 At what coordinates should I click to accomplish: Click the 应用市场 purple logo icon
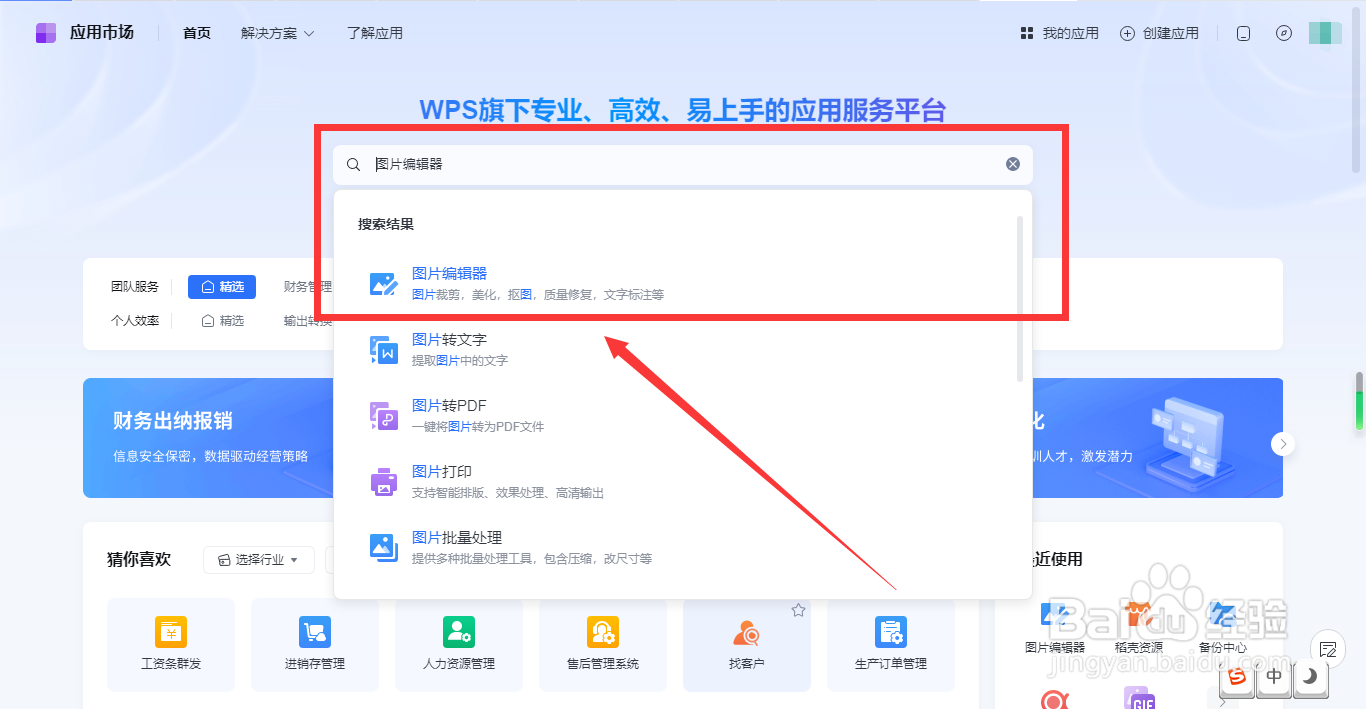[x=46, y=33]
